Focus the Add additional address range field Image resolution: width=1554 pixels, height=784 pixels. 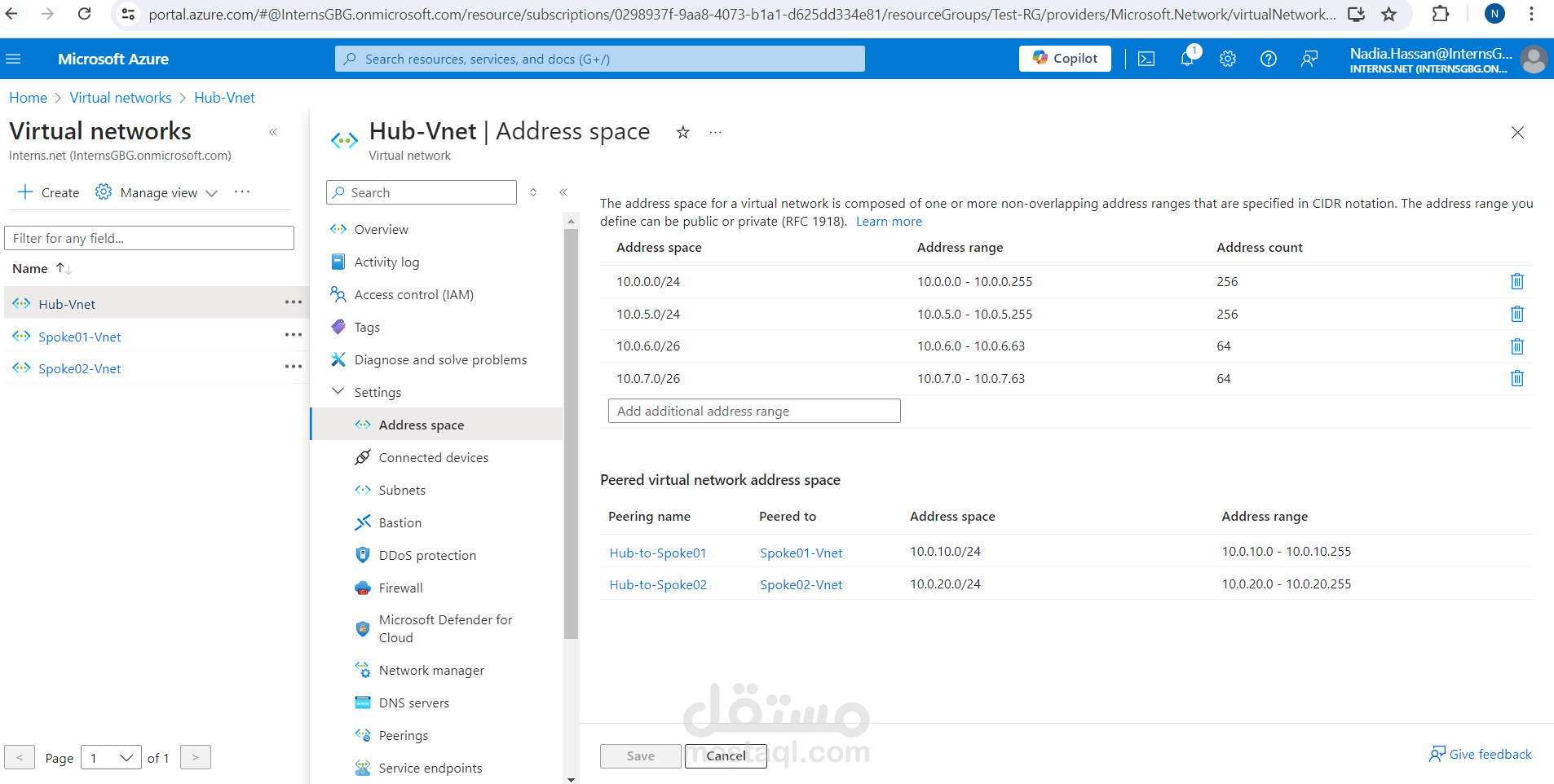(x=754, y=411)
